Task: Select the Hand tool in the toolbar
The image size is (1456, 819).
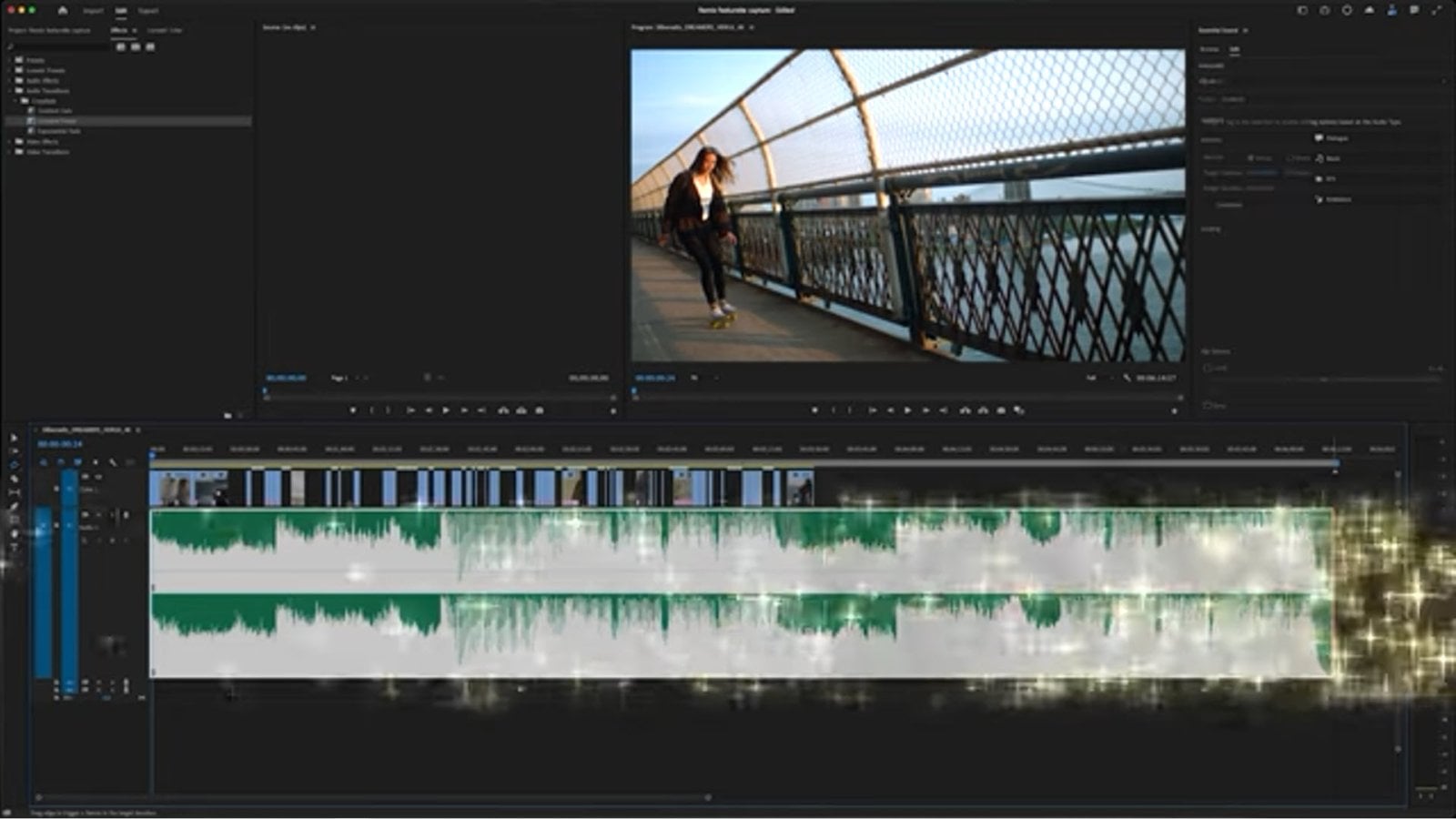Action: click(14, 534)
